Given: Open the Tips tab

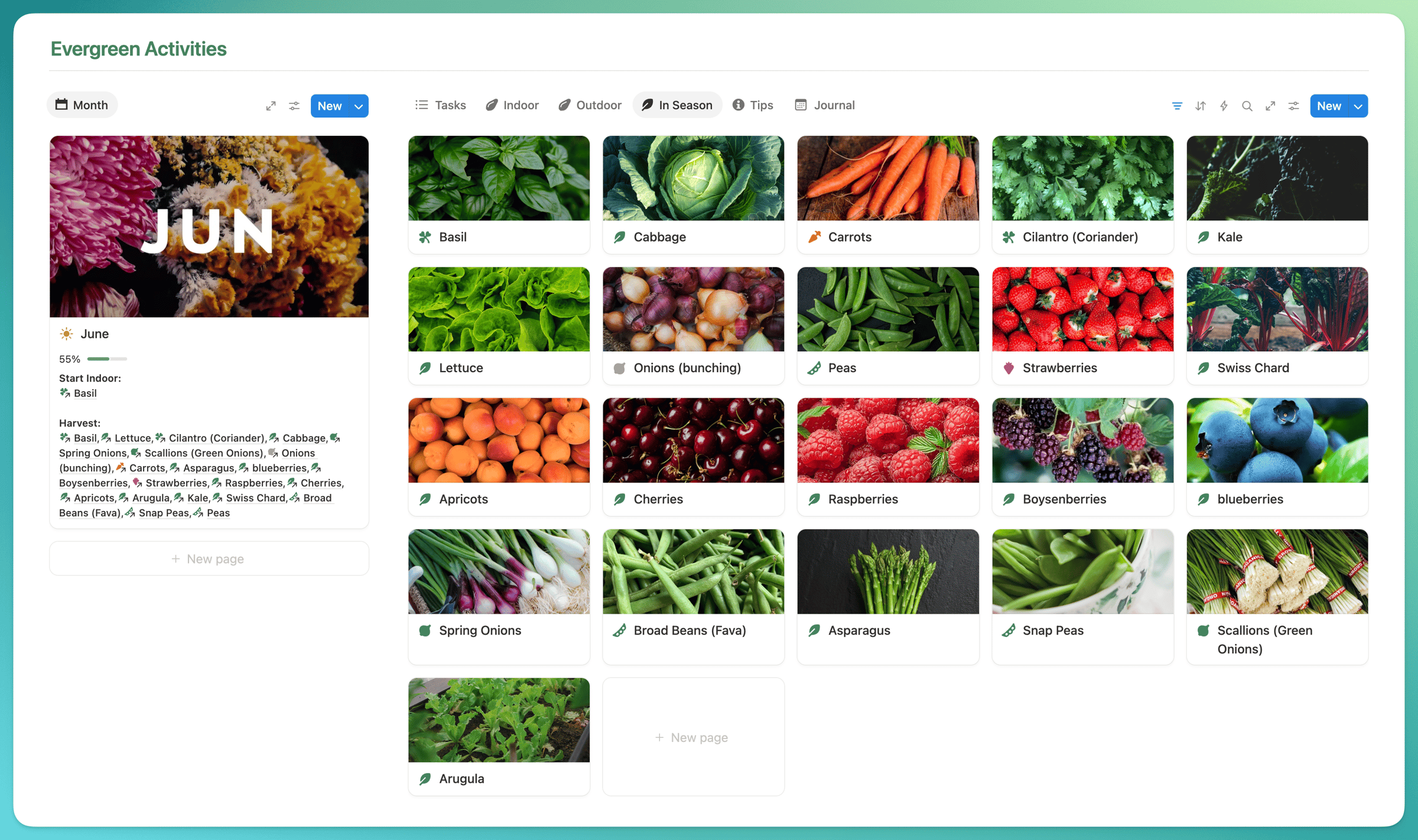Looking at the screenshot, I should (753, 105).
